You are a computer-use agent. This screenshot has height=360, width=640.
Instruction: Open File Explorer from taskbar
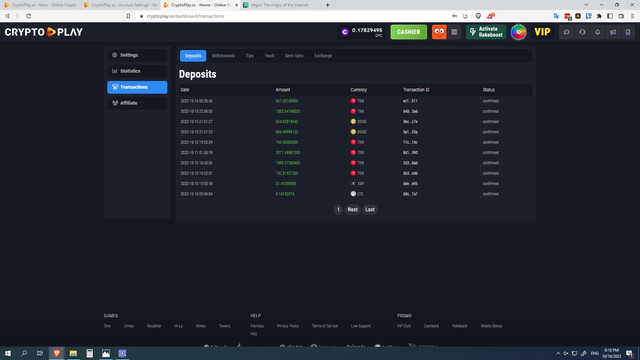[x=73, y=353]
